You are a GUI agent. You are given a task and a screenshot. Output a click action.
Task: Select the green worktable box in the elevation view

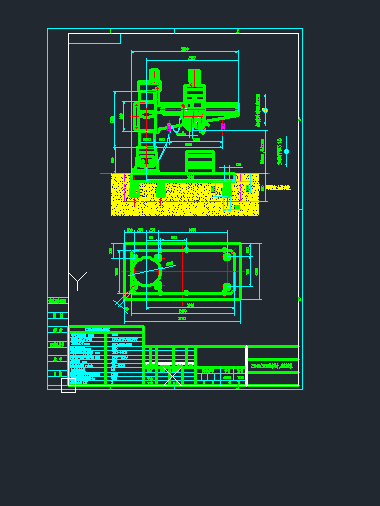click(200, 161)
